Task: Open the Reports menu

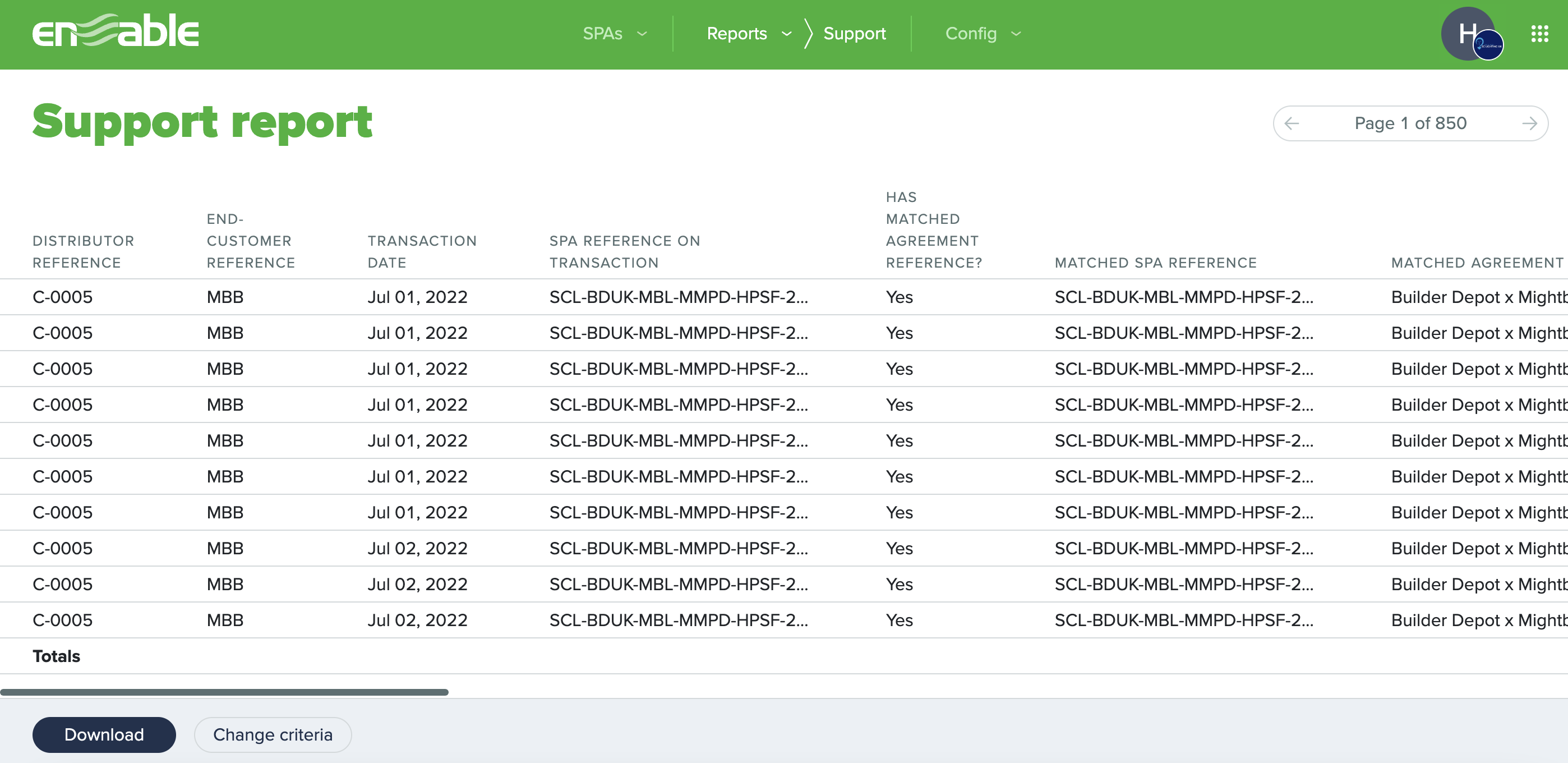Action: pyautogui.click(x=736, y=34)
